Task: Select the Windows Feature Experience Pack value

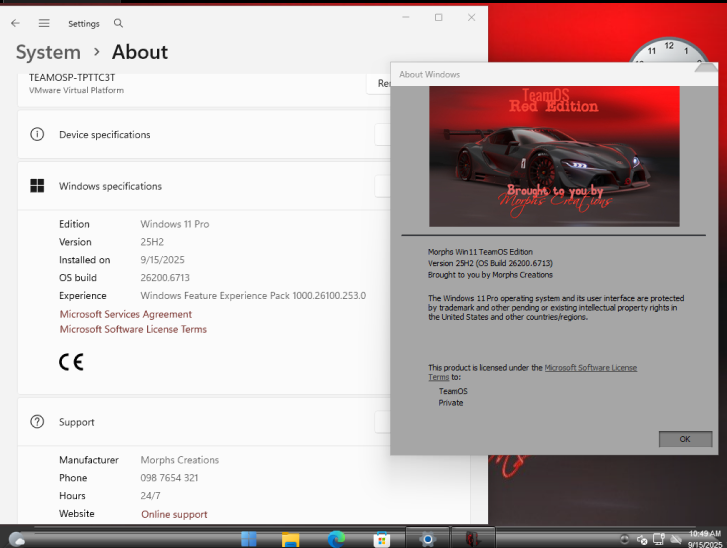Action: tap(253, 296)
